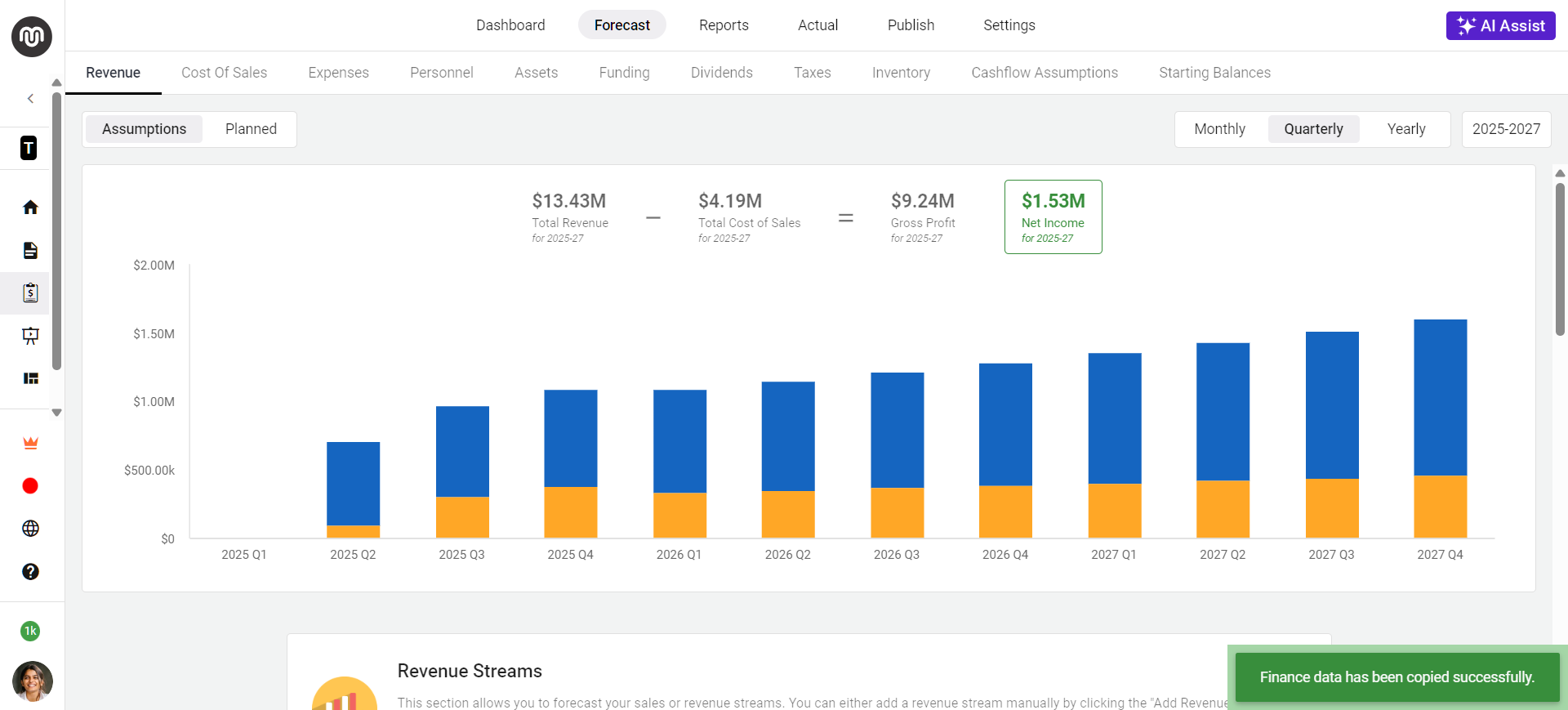Open the globe language icon

(30, 529)
